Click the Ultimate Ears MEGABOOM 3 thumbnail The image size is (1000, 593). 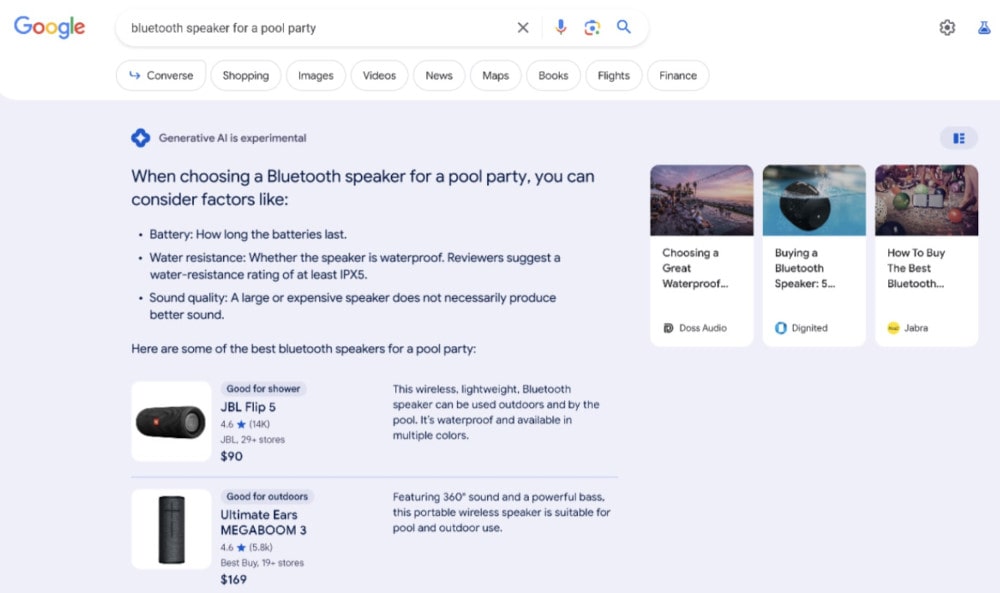[x=170, y=528]
